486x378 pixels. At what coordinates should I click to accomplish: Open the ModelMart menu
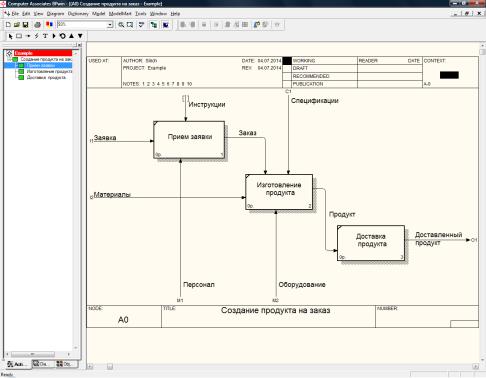pyautogui.click(x=120, y=14)
